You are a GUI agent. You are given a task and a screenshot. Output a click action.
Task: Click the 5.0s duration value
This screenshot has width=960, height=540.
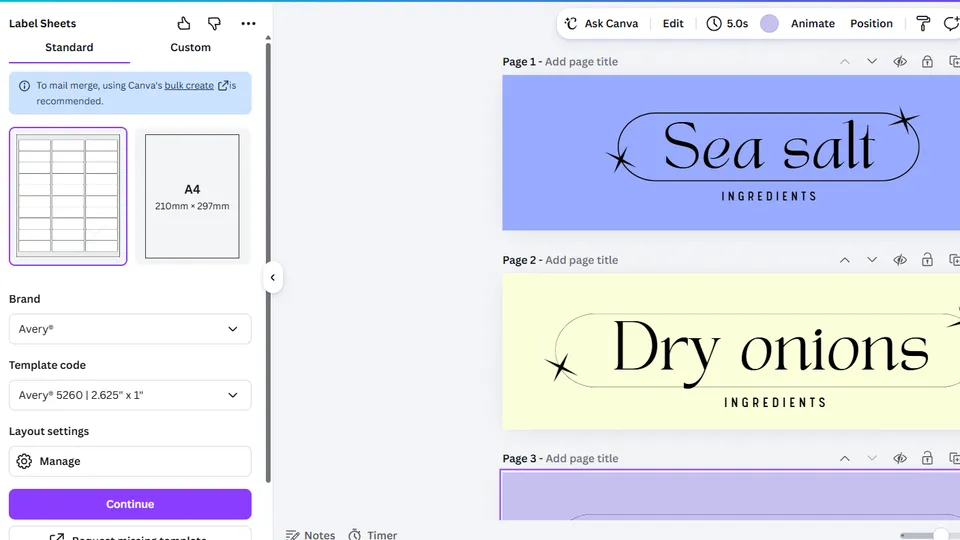[x=737, y=23]
